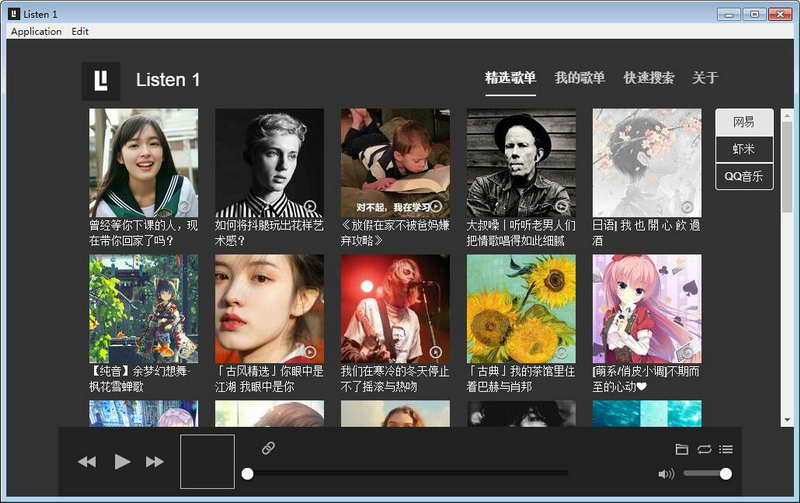Play icon on 曾经等你下课的人 cover

click(184, 206)
